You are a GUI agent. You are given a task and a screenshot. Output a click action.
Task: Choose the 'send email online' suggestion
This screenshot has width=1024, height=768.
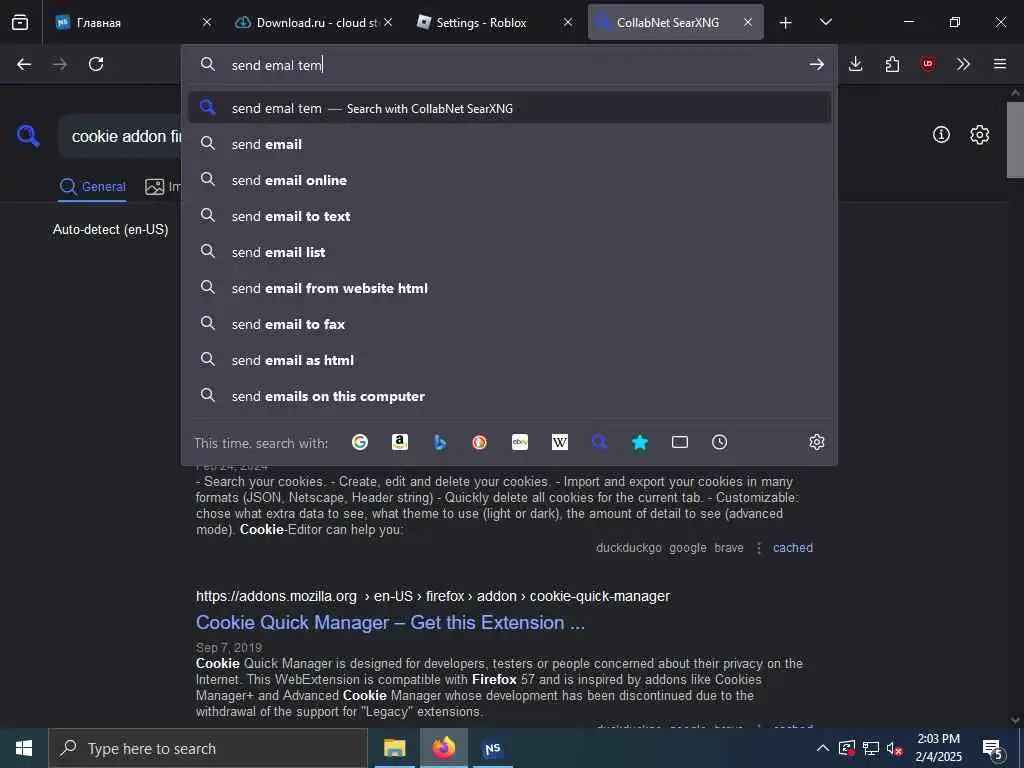[509, 180]
